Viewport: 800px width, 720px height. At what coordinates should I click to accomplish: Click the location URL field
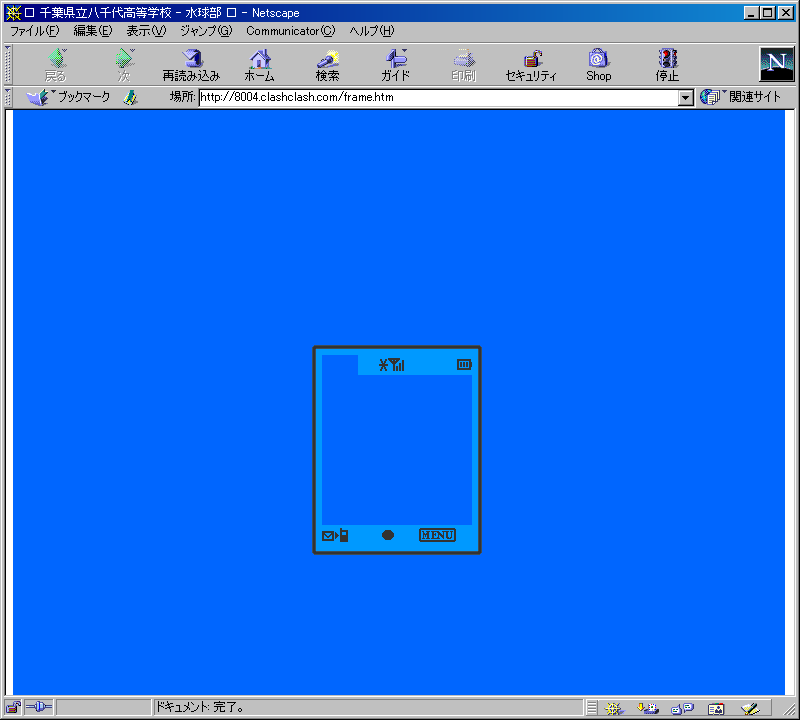pyautogui.click(x=438, y=97)
